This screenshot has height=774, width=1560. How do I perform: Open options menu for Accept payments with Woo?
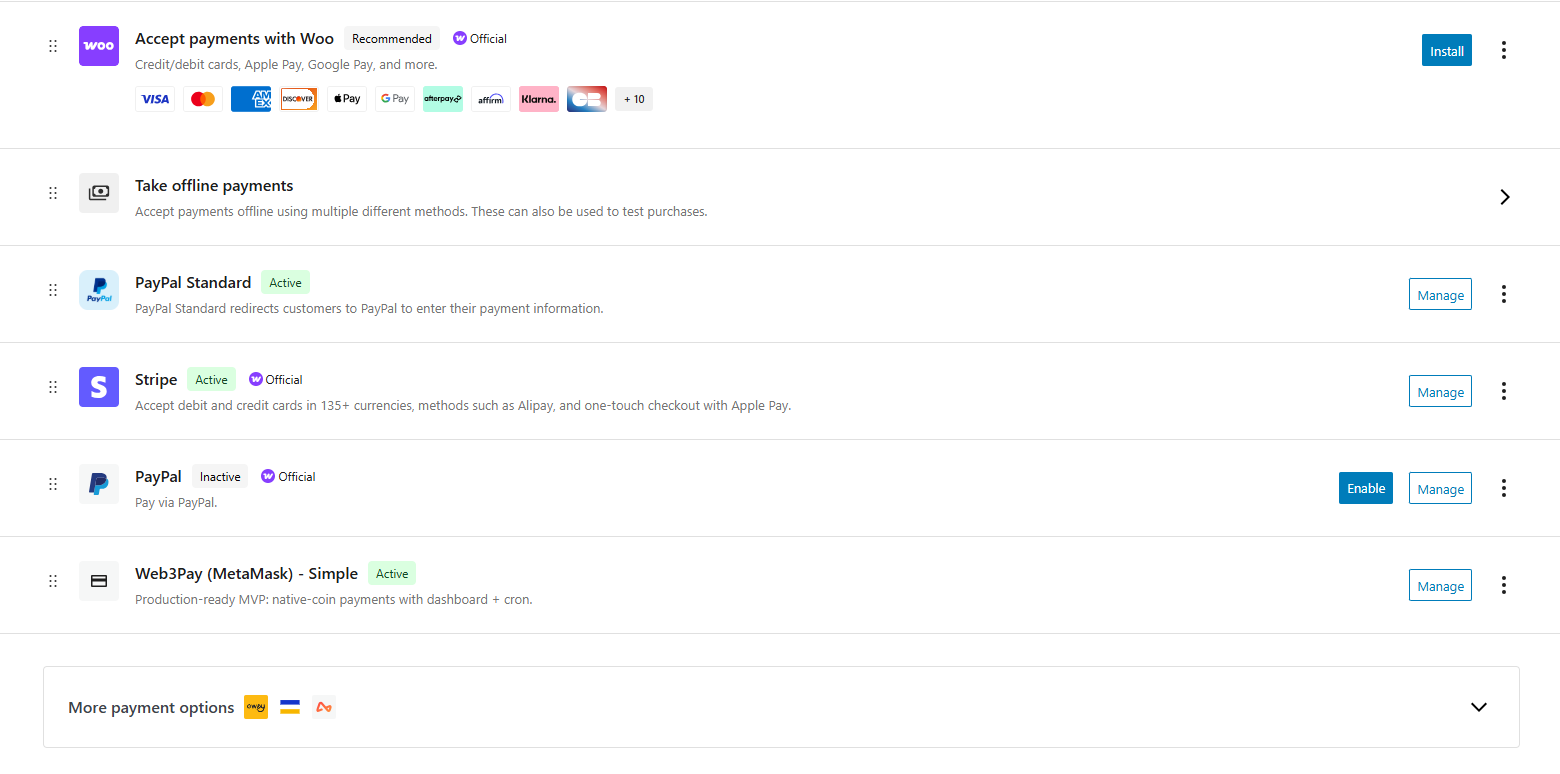click(1504, 50)
